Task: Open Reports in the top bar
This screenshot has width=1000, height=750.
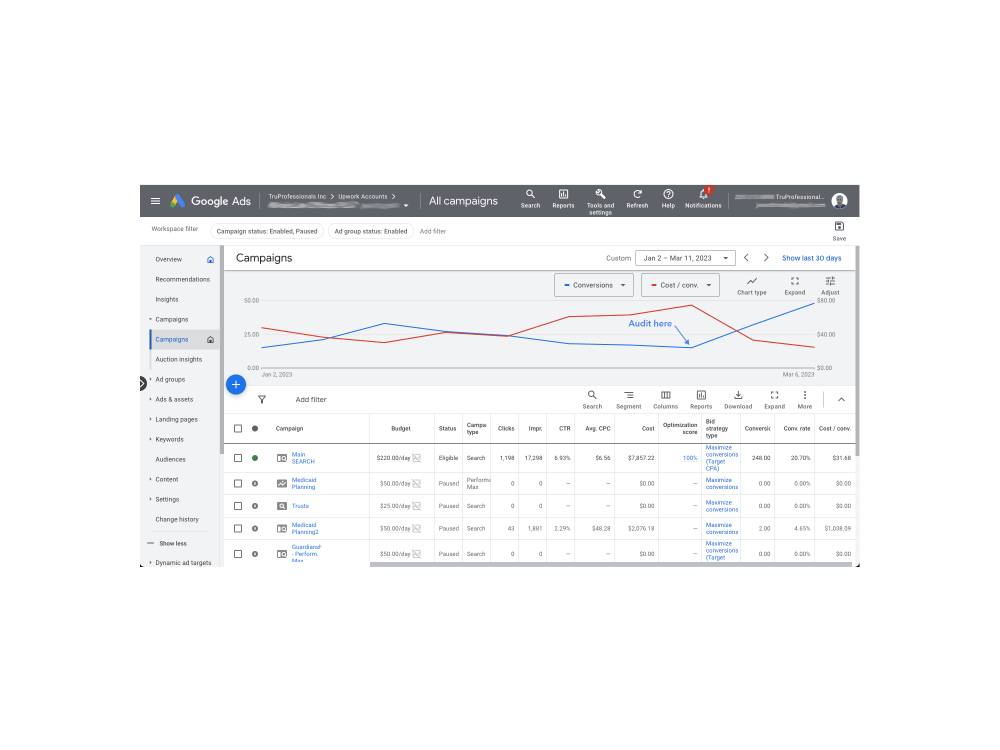Action: (563, 198)
